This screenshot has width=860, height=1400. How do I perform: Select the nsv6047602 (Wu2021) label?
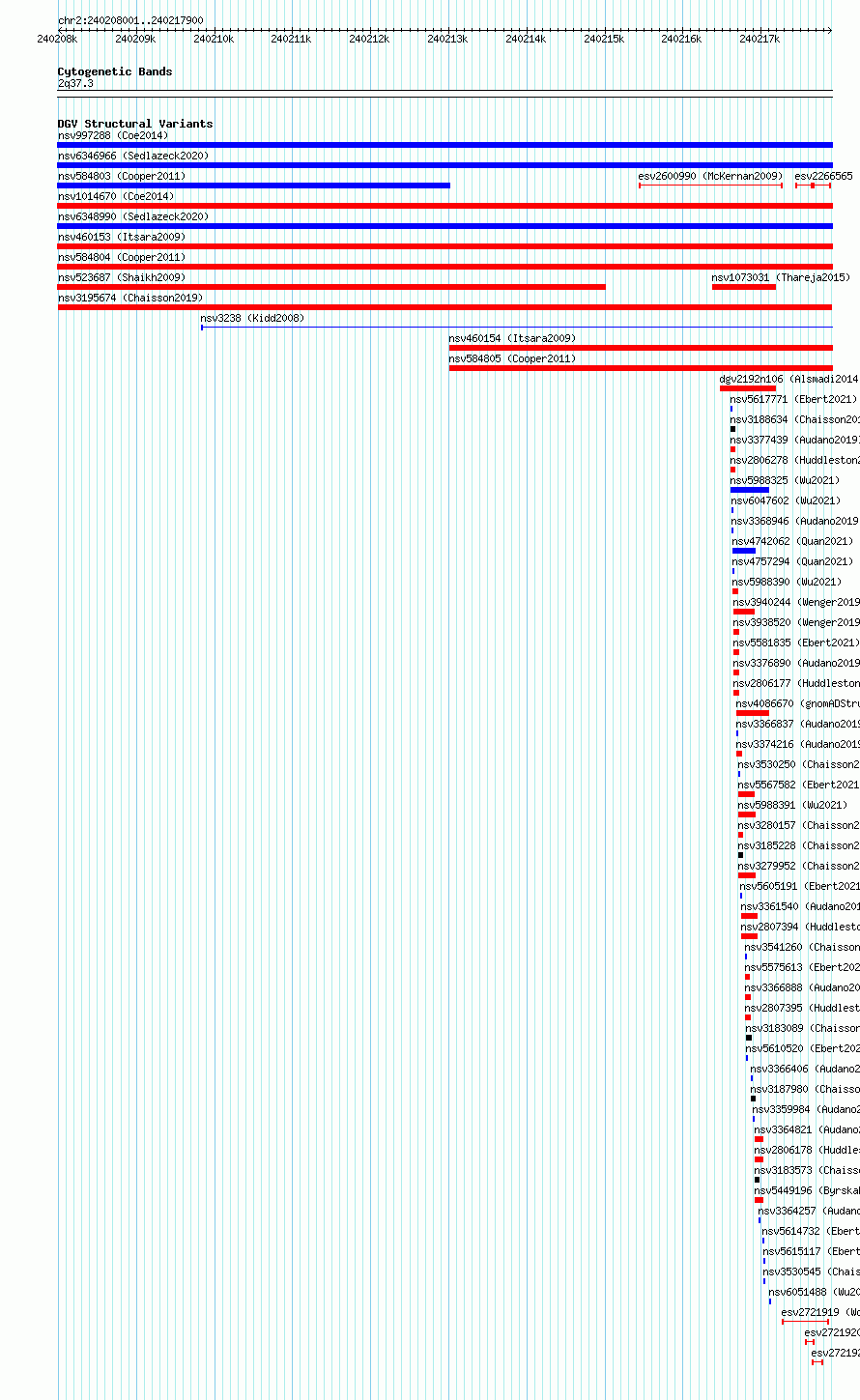pyautogui.click(x=787, y=500)
